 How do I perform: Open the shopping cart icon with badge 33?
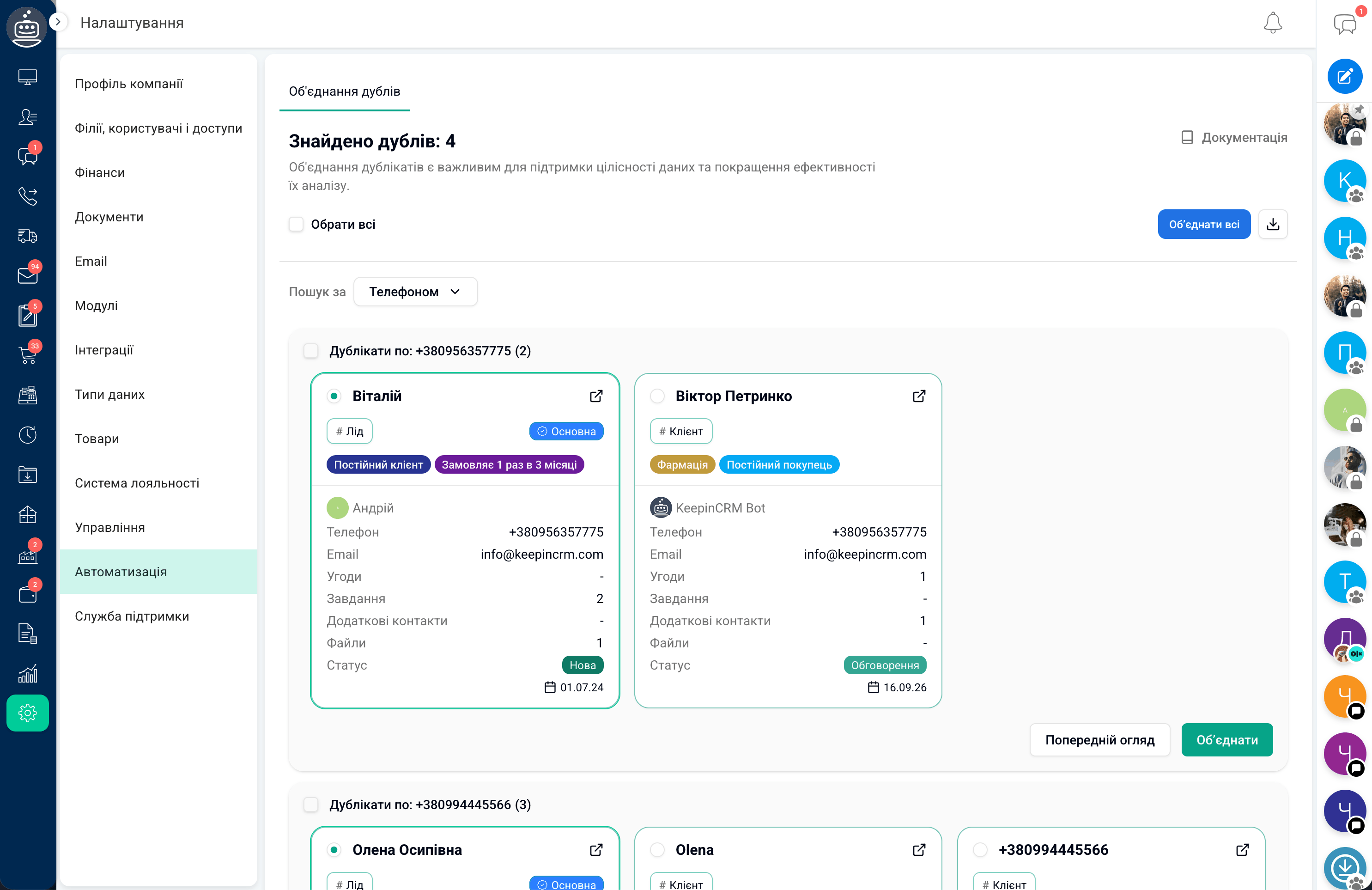pyautogui.click(x=28, y=355)
